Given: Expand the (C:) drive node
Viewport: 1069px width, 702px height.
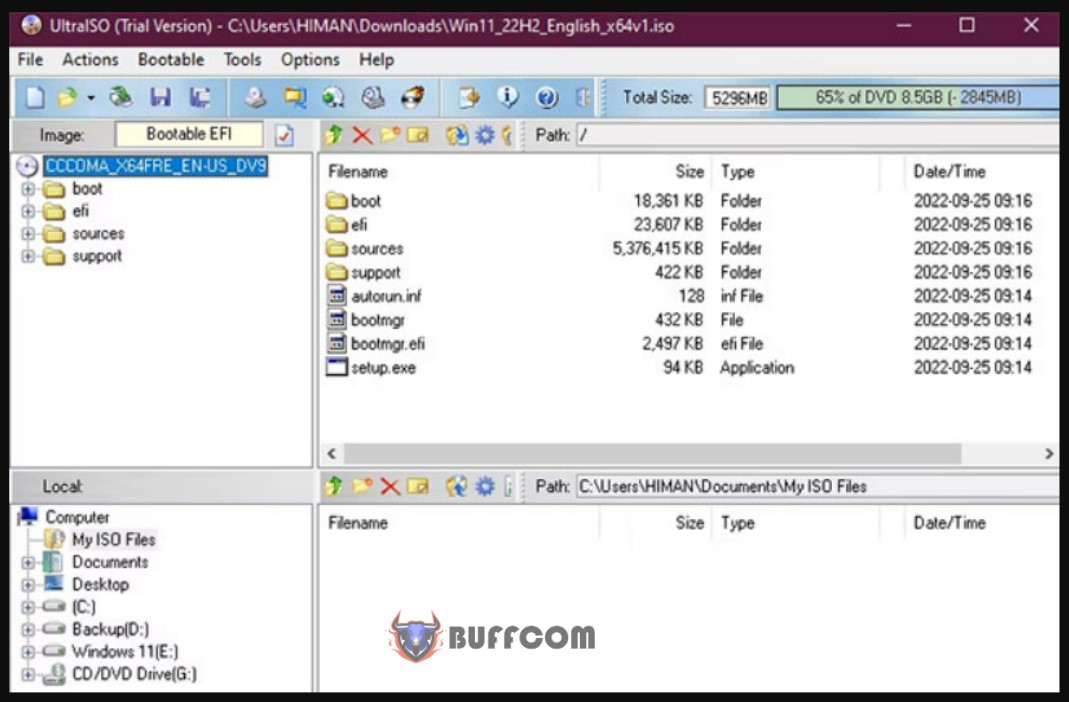Looking at the screenshot, I should (x=28, y=607).
